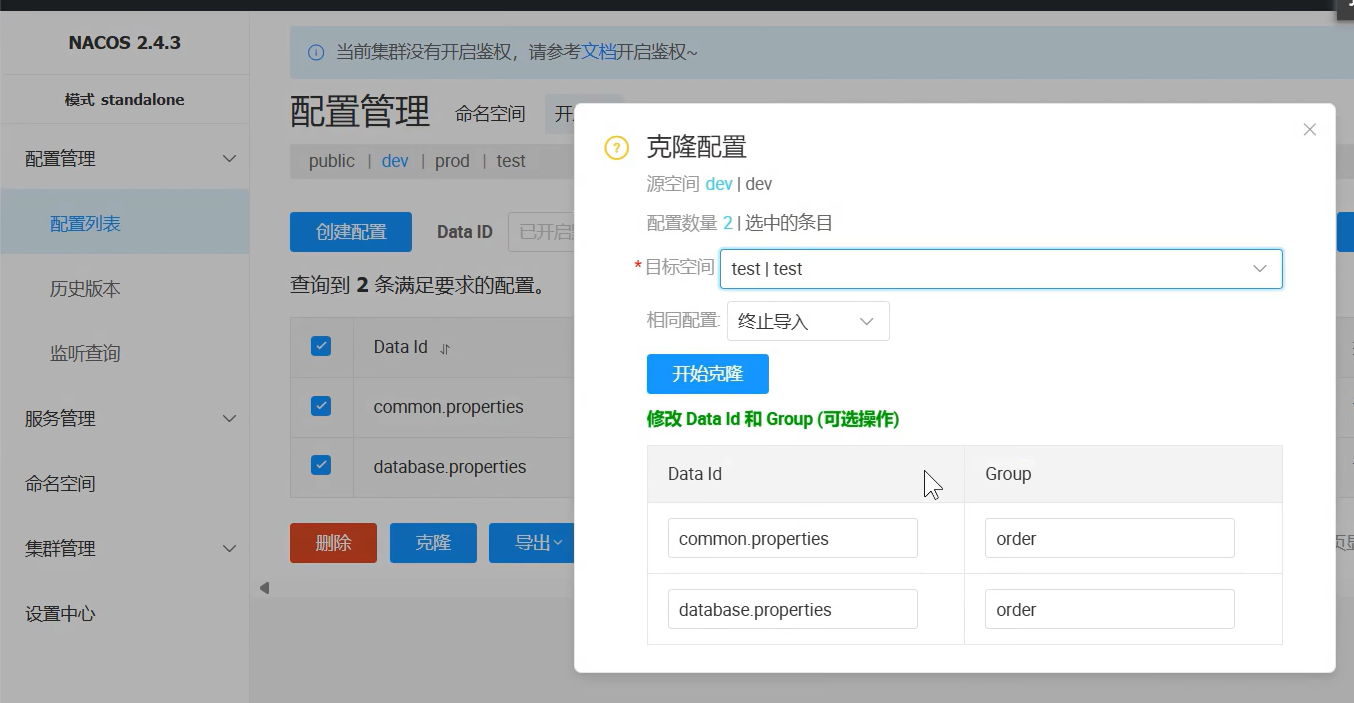Open the 目标空间 target namespace dropdown
The height and width of the screenshot is (703, 1354).
[1259, 269]
